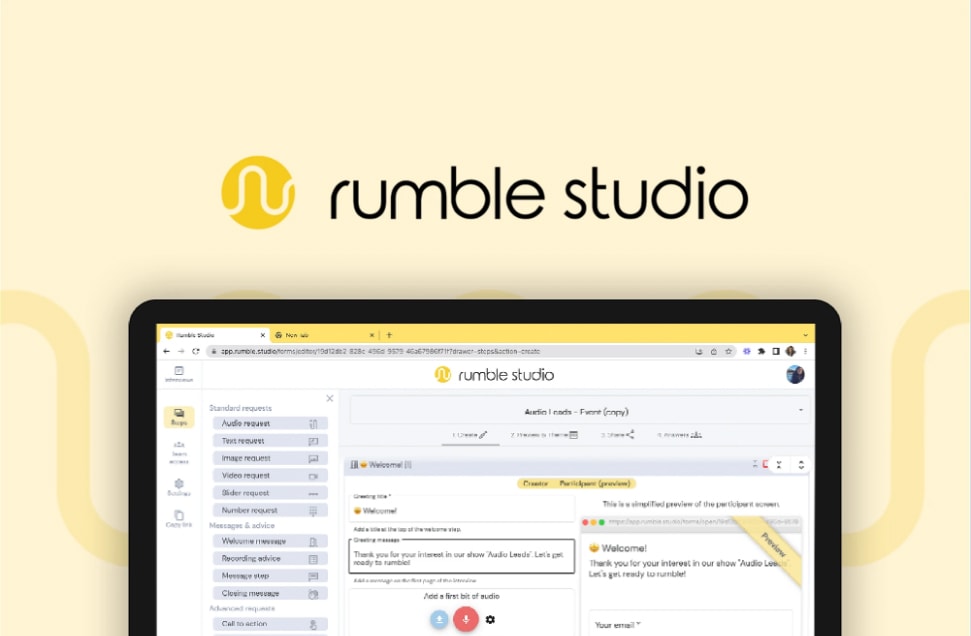
Task: Click the Greeting message text area
Action: (462, 556)
